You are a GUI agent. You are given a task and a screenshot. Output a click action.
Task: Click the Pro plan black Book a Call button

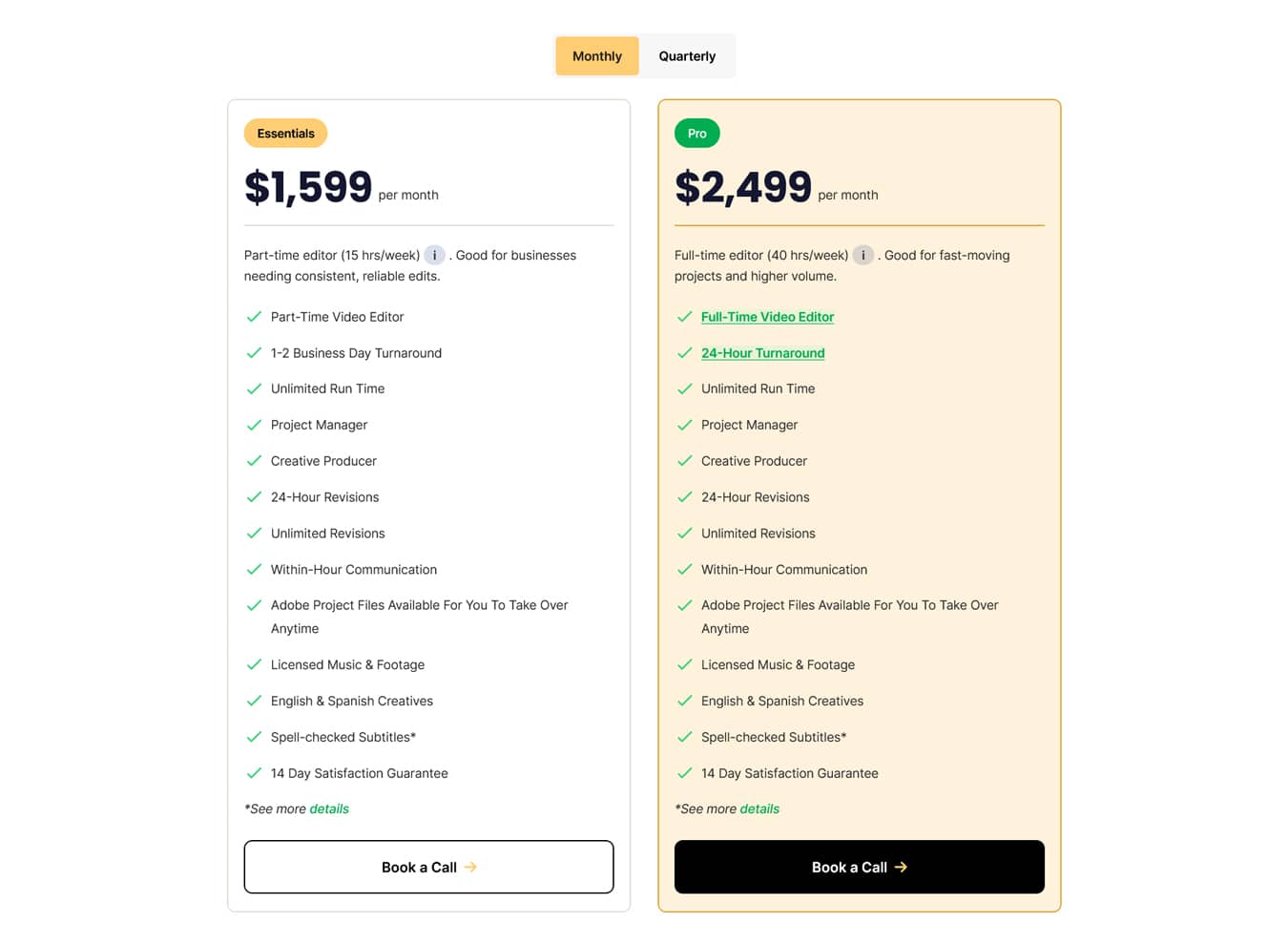click(859, 867)
